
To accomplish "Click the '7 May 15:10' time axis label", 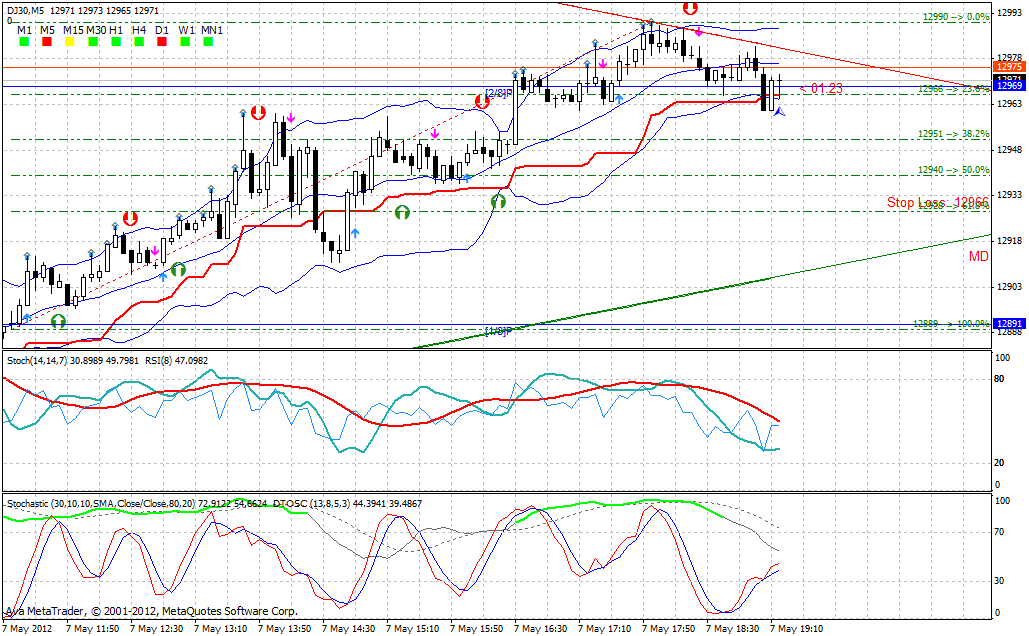I will point(413,629).
